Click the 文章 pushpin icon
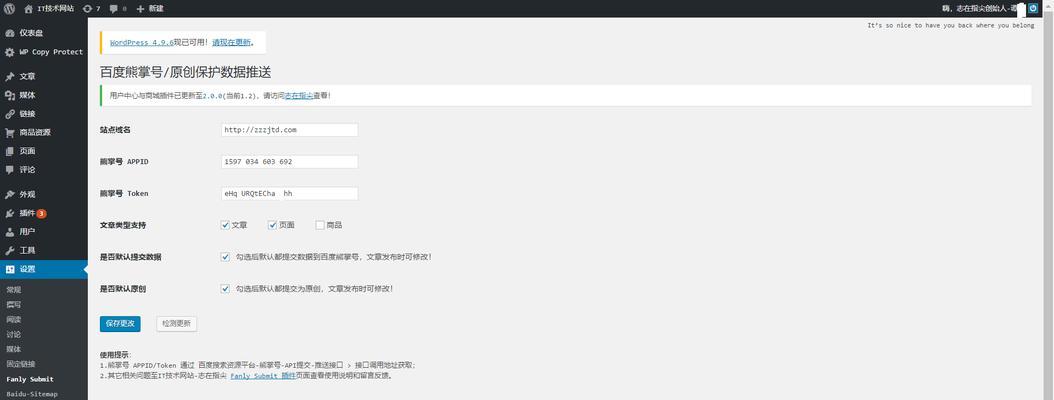 coord(9,77)
